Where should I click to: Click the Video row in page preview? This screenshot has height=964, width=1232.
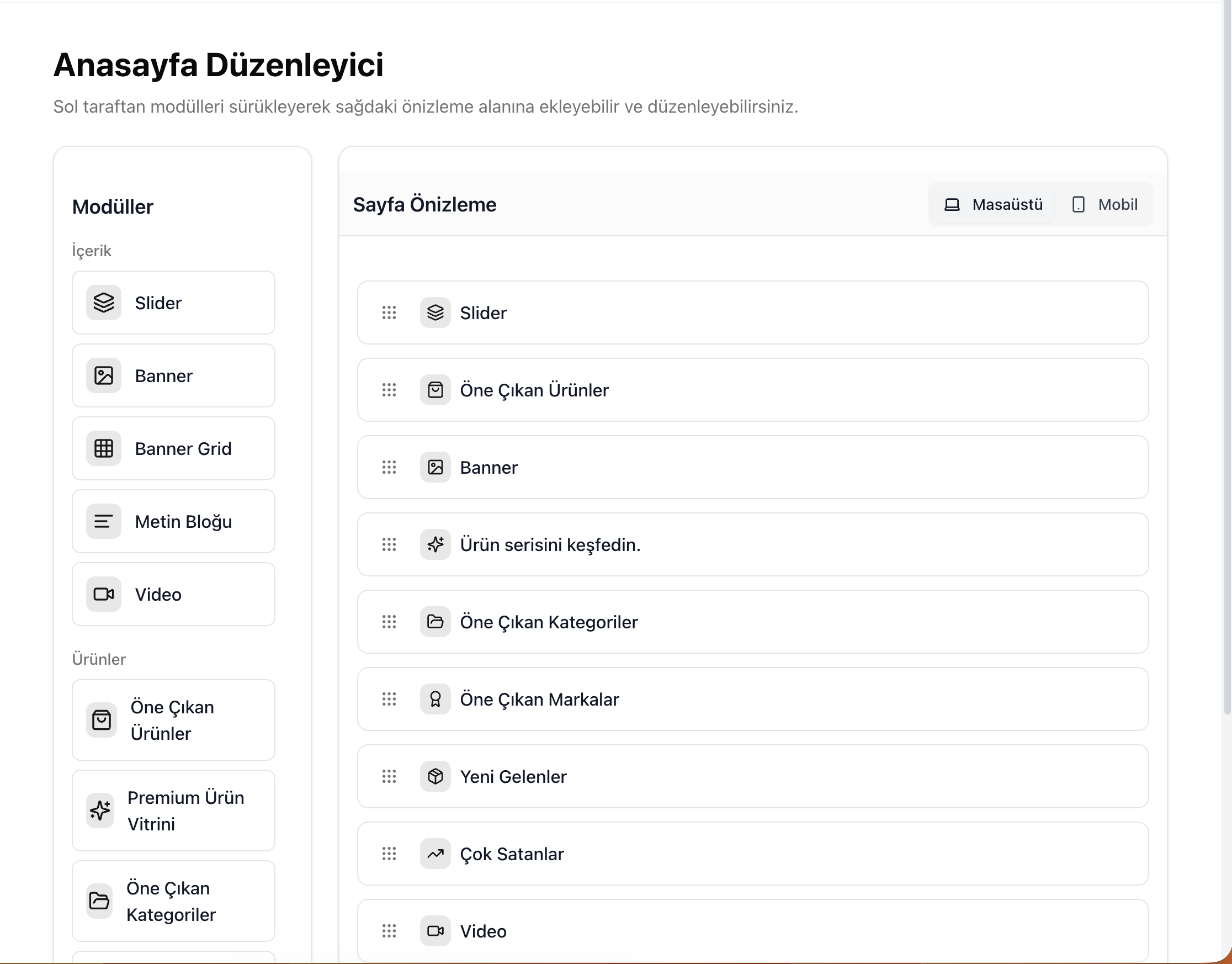coord(752,931)
